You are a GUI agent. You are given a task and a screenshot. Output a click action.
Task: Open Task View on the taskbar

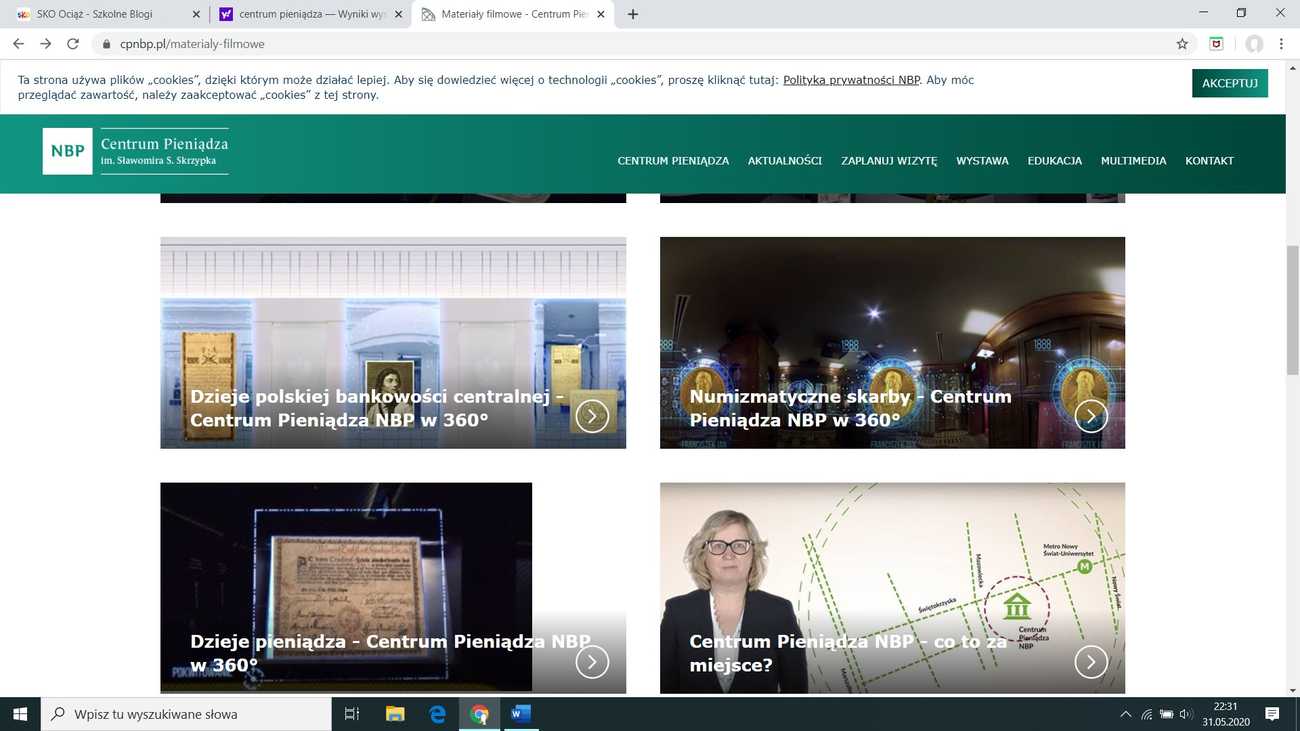coord(351,714)
